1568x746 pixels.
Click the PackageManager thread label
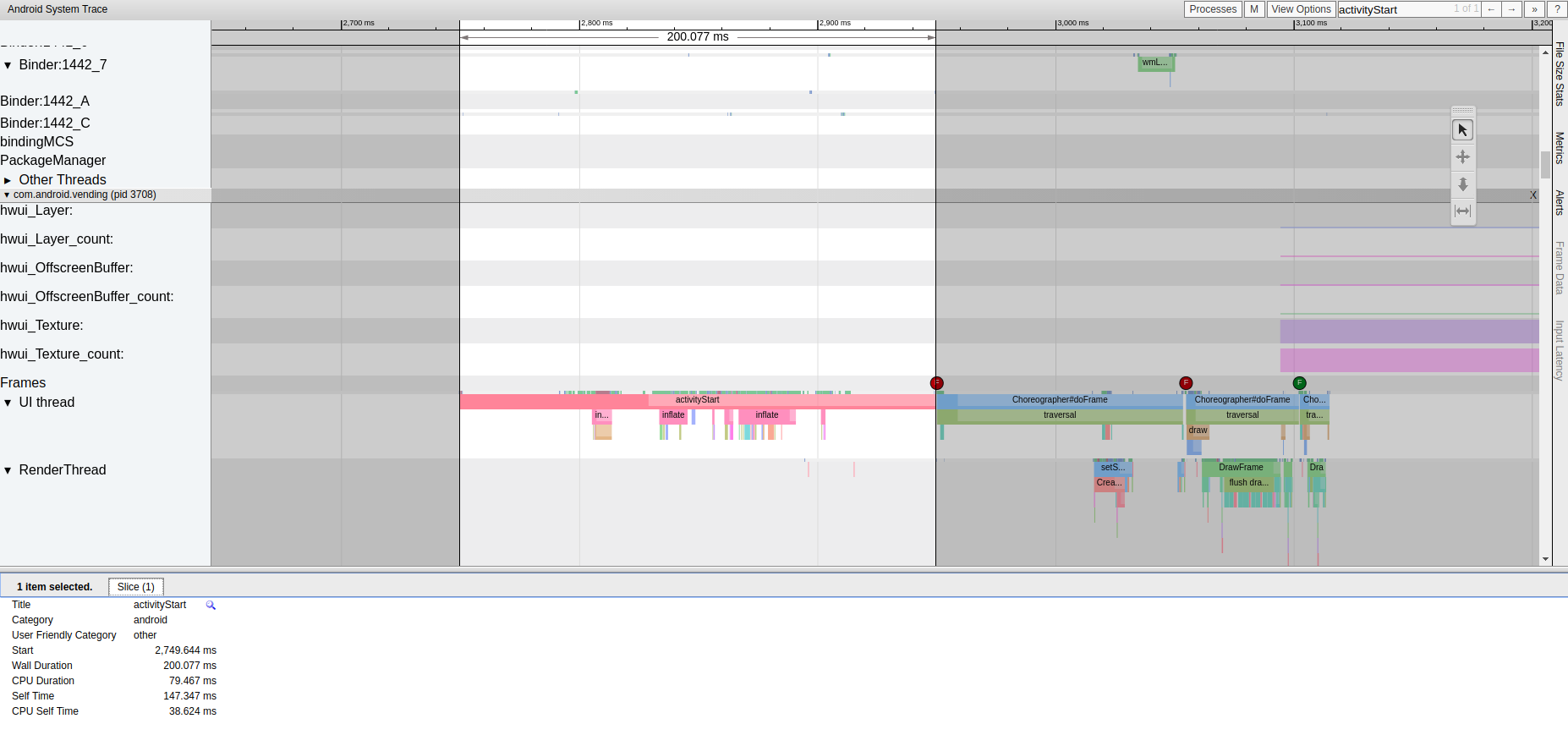53,161
